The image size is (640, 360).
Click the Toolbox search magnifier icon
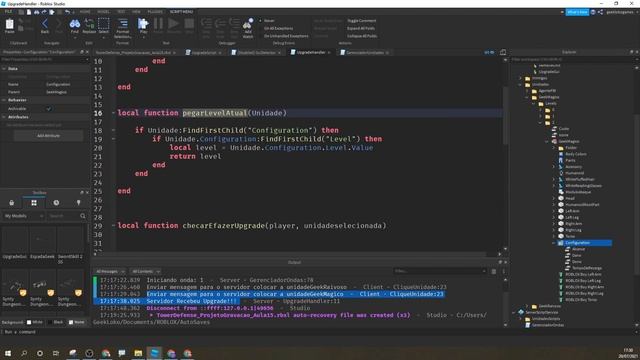[83, 216]
